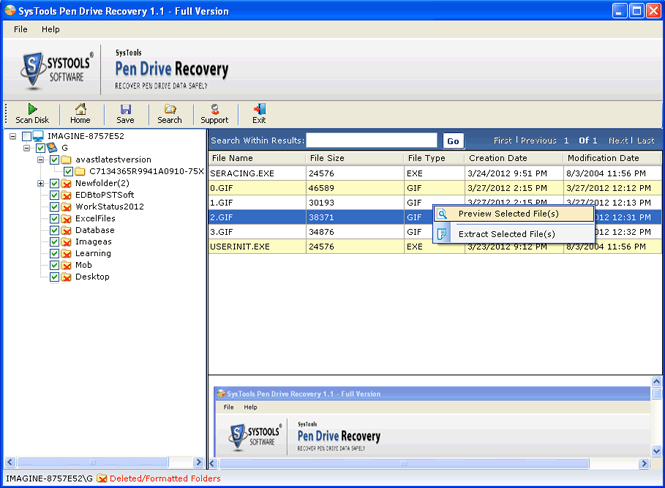Screen dimensions: 665x488
Task: Click tree panel scroll right arrow
Action: 198,462
